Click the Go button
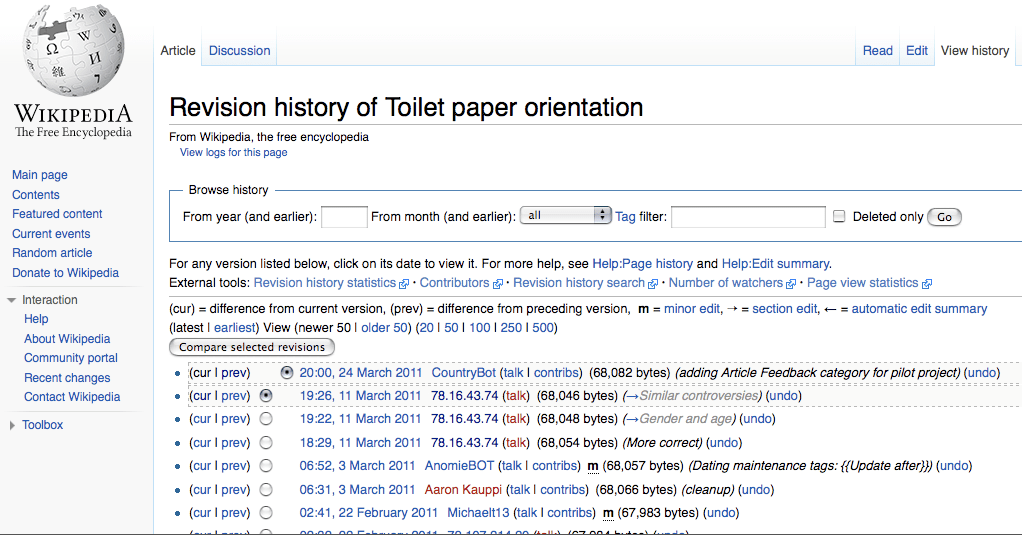Viewport: 1022px width, 535px height. click(944, 217)
